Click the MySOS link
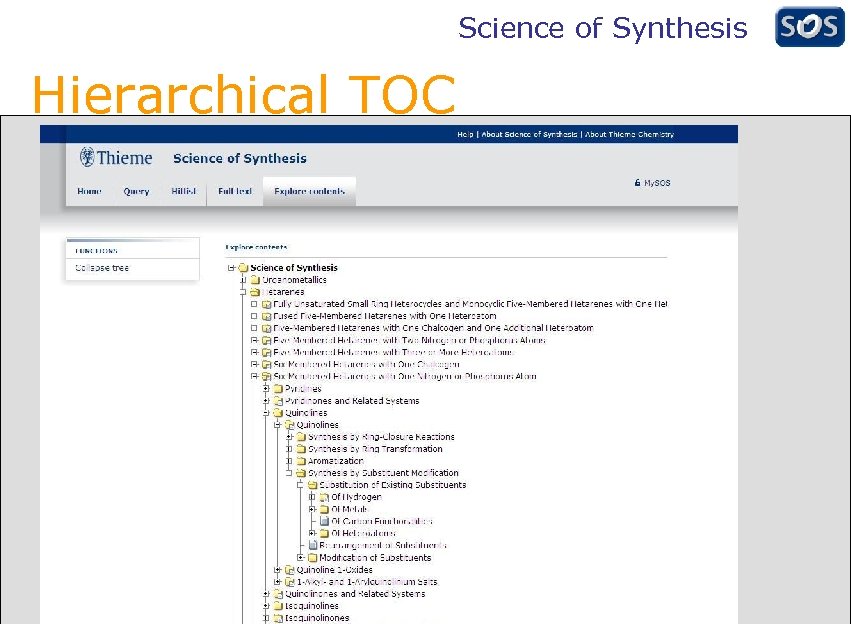Screen dimensions: 851x624 click(657, 183)
